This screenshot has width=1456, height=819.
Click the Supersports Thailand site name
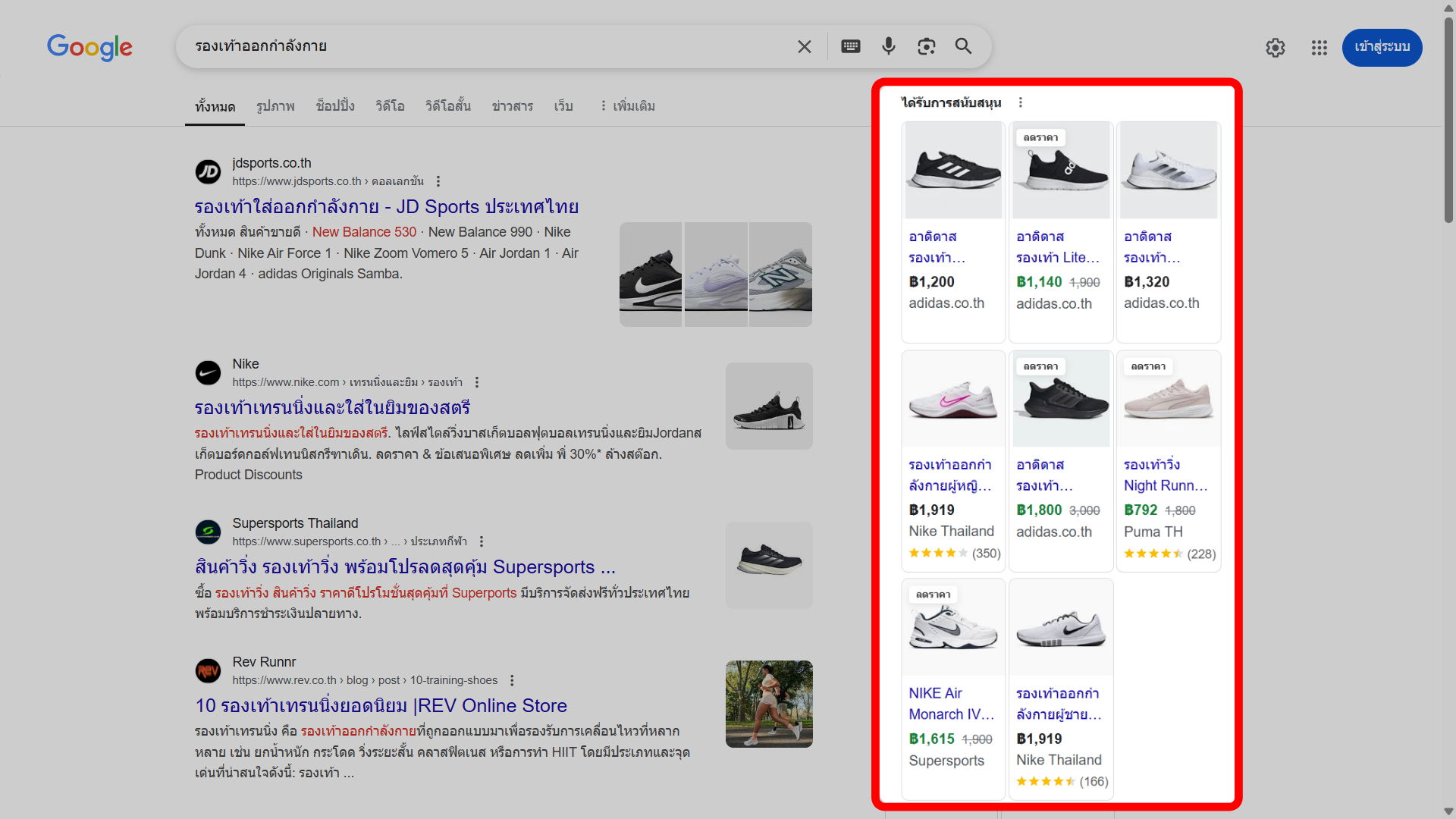pyautogui.click(x=295, y=523)
